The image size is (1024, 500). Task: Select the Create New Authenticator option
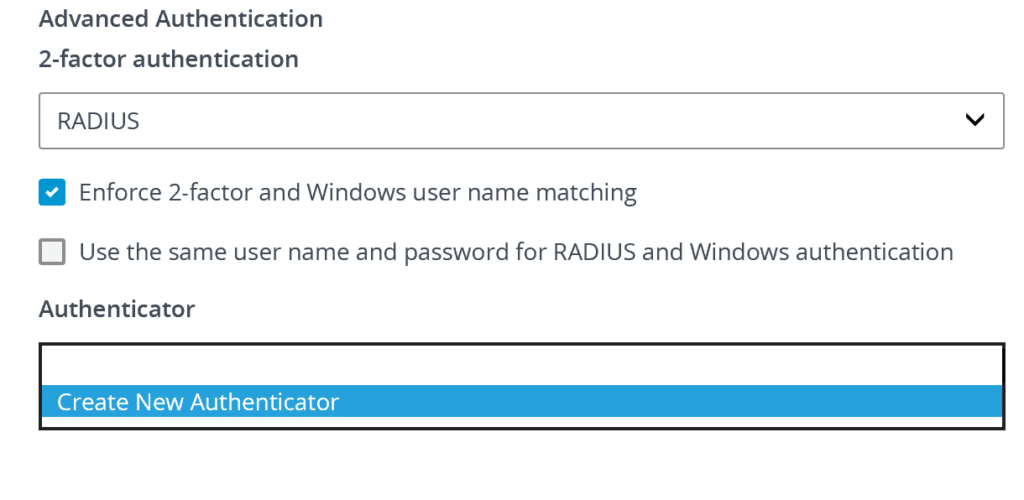click(198, 402)
